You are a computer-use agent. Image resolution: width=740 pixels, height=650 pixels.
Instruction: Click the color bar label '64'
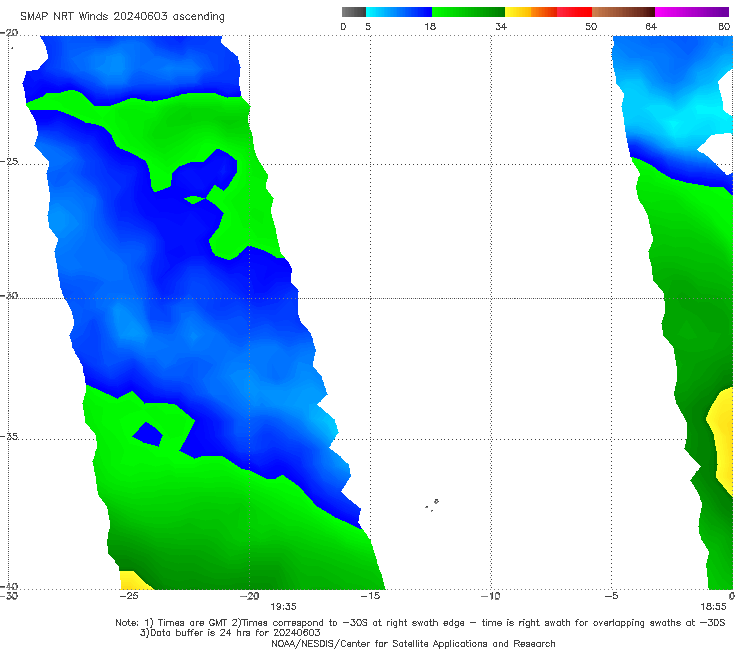[651, 26]
